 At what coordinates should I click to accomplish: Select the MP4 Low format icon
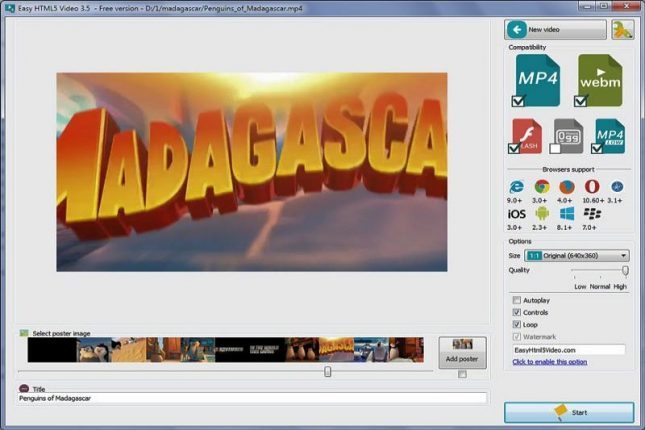610,136
